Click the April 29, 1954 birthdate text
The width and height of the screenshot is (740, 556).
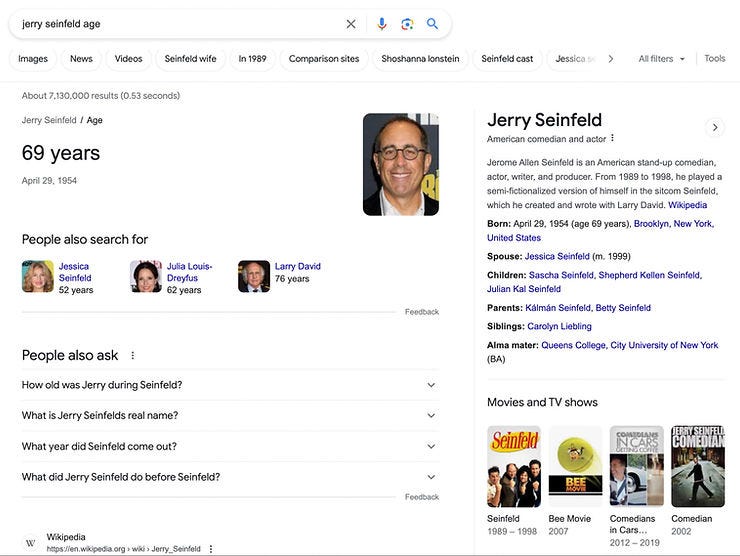click(x=49, y=181)
